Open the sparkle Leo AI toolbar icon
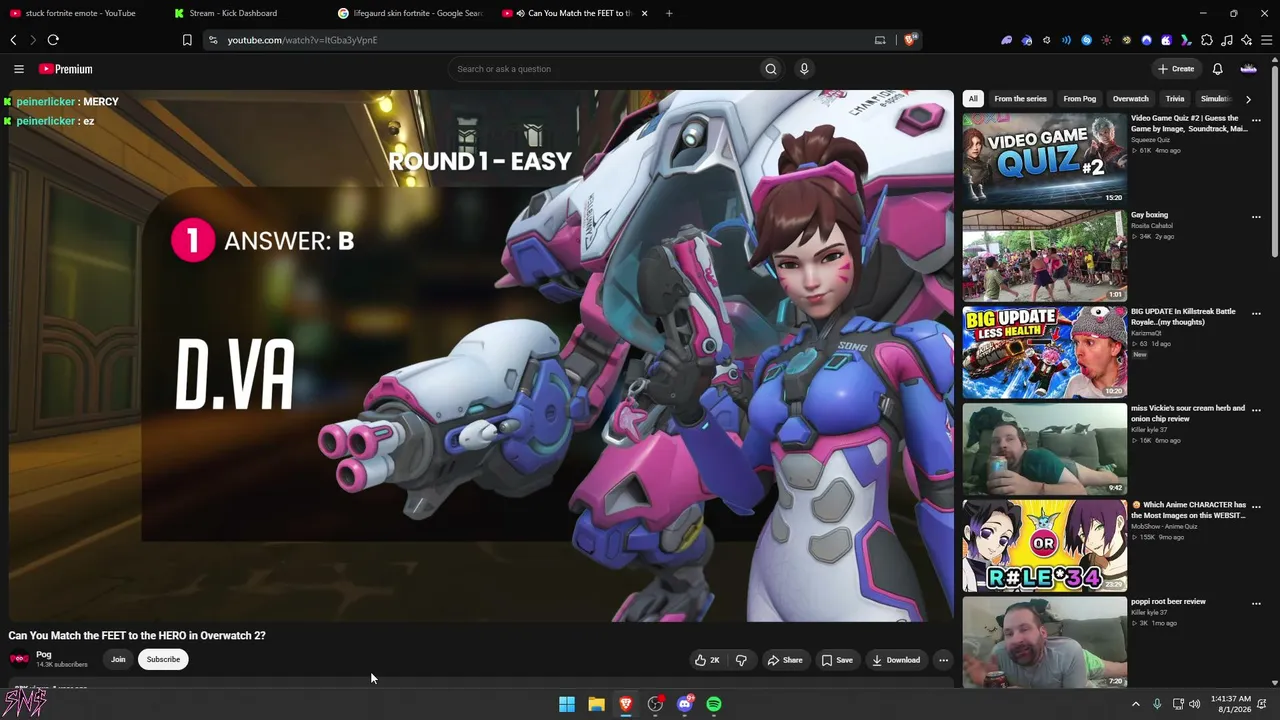 tap(1246, 40)
